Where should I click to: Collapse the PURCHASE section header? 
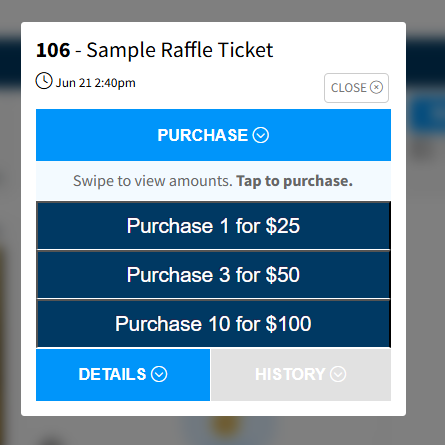point(213,135)
